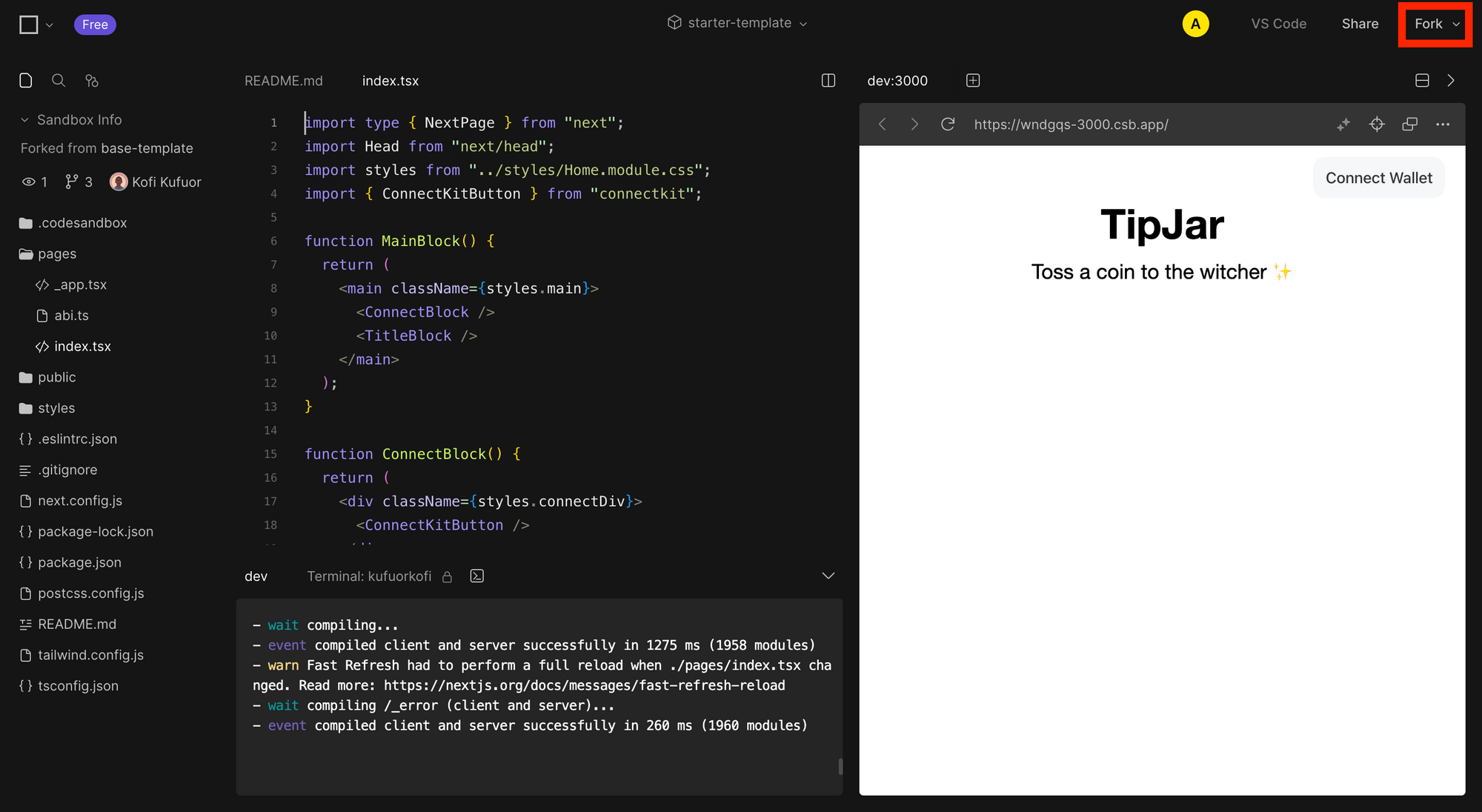Switch to the README.md editor tab
Image resolution: width=1482 pixels, height=812 pixels.
(284, 81)
